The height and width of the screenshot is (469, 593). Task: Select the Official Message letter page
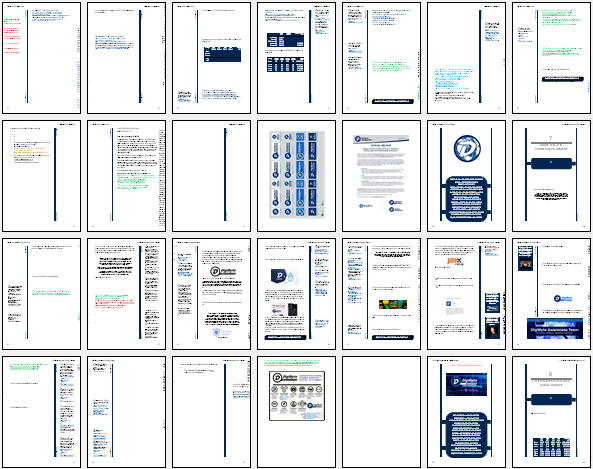point(381,176)
